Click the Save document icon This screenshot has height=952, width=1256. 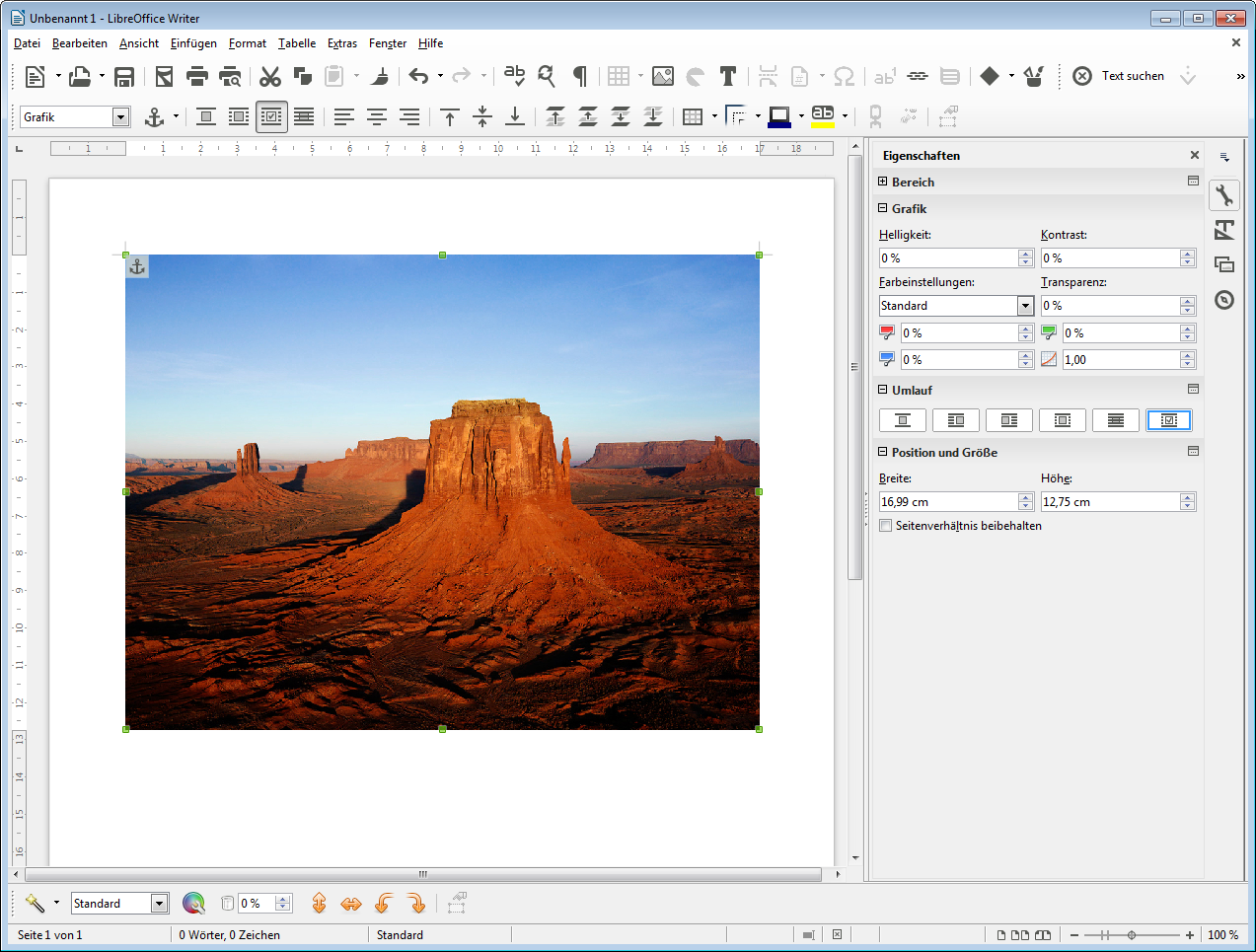pyautogui.click(x=124, y=77)
